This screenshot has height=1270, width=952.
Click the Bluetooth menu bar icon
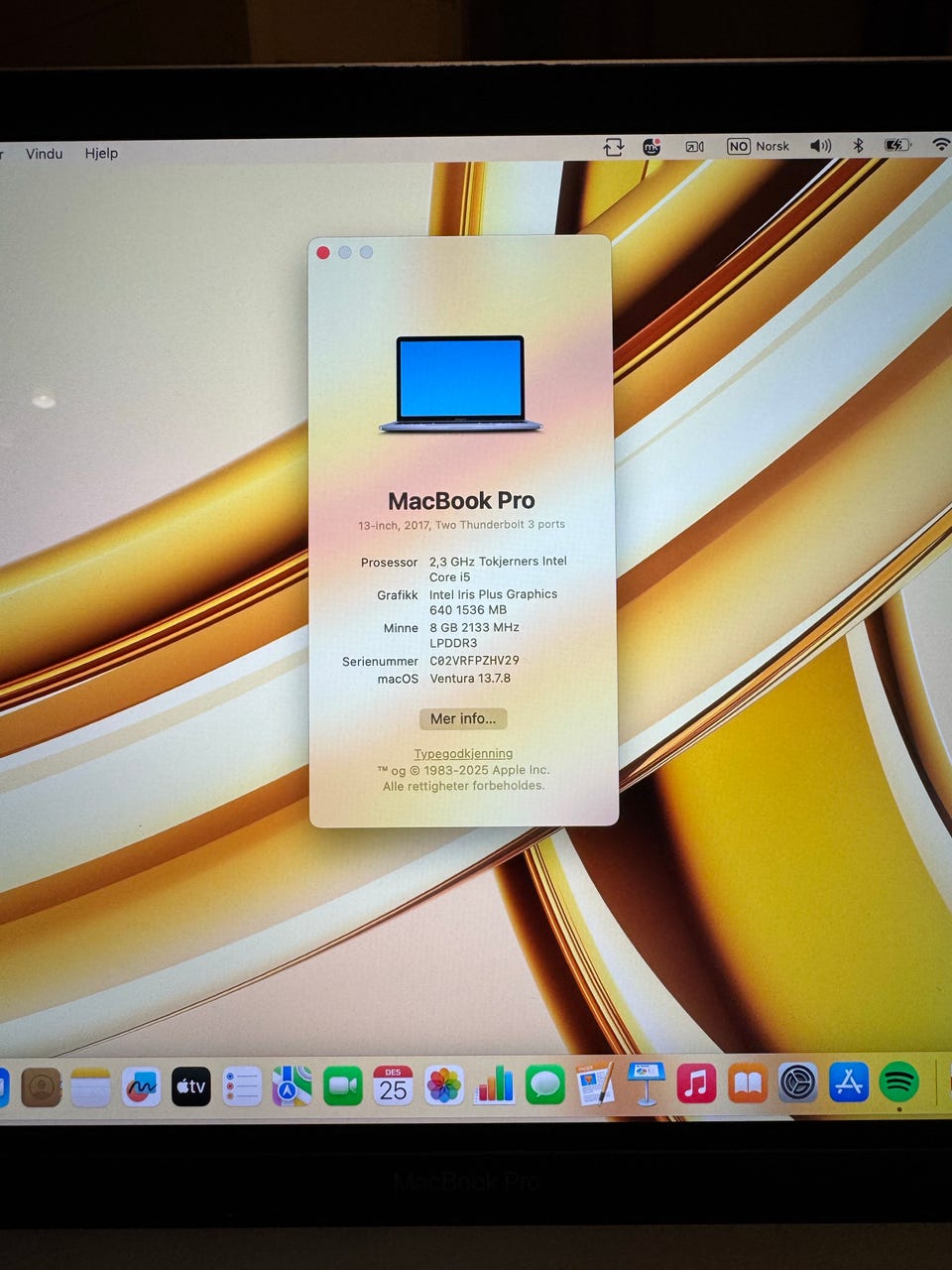859,146
